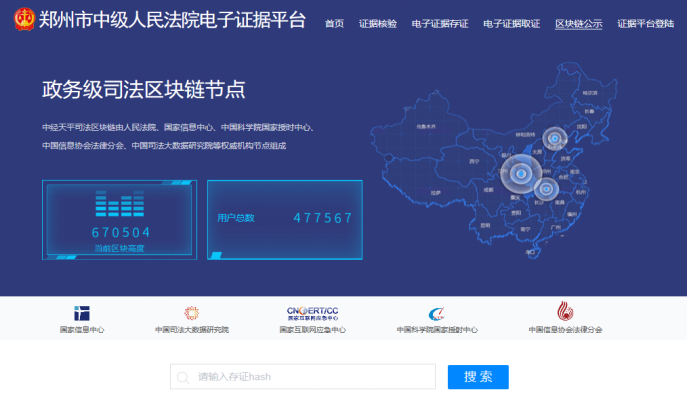Screen dimensions: 688x404
Task: Click the 当前区块高度 label
Action: (119, 248)
